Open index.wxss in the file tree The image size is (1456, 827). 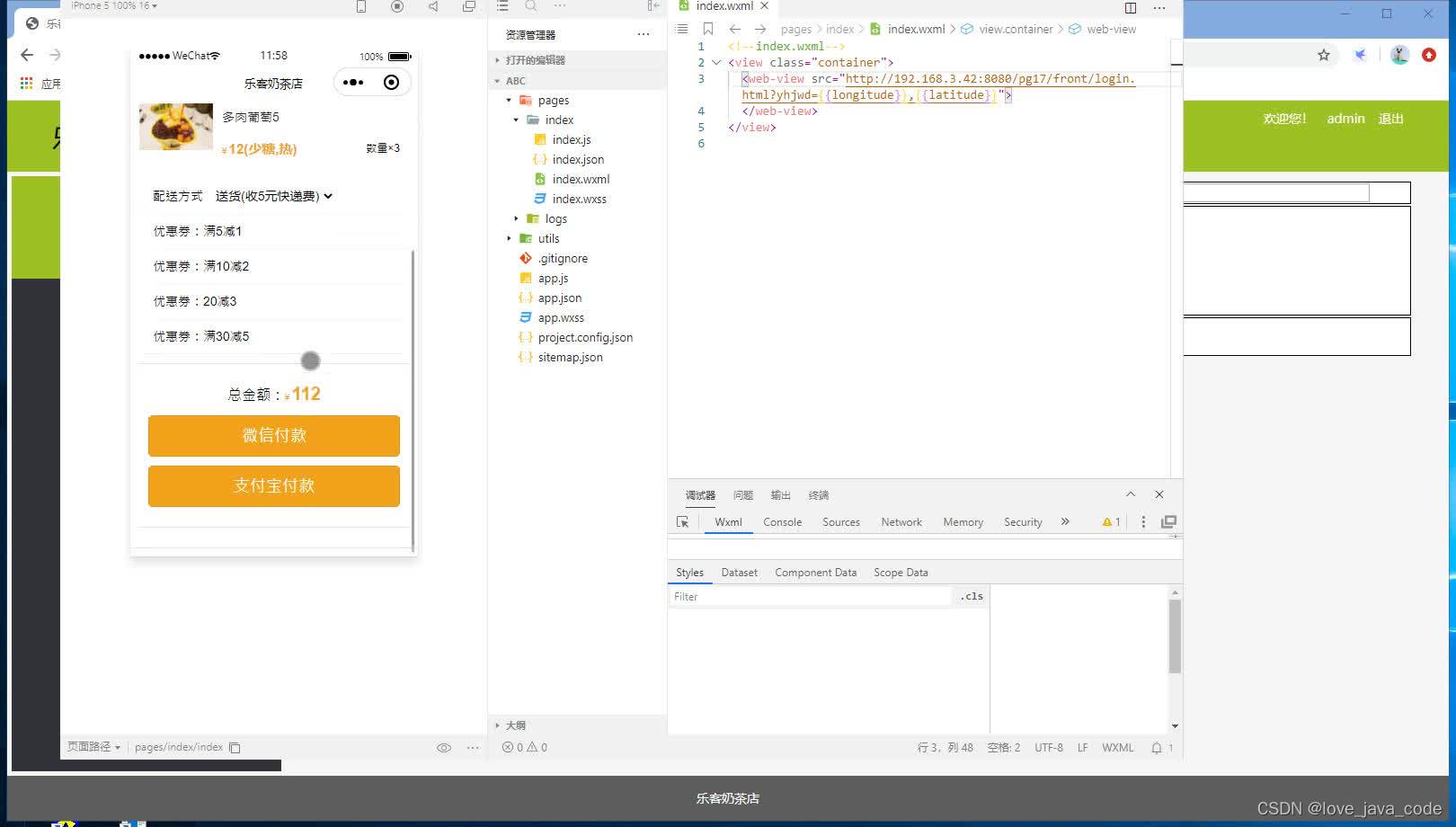[579, 200]
